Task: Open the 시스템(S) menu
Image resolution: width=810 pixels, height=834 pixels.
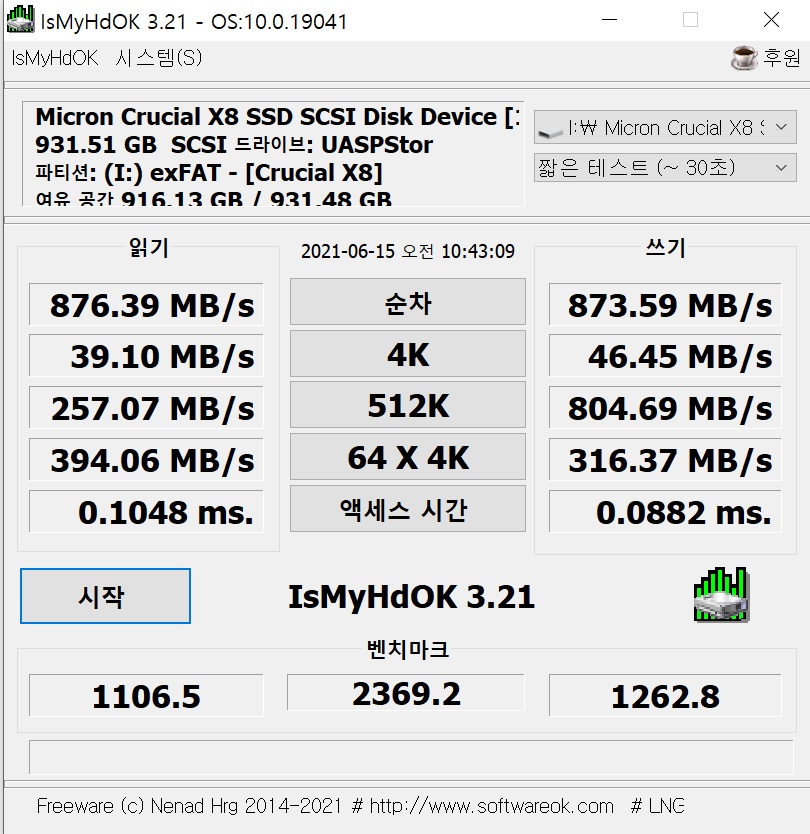Action: pyautogui.click(x=158, y=58)
